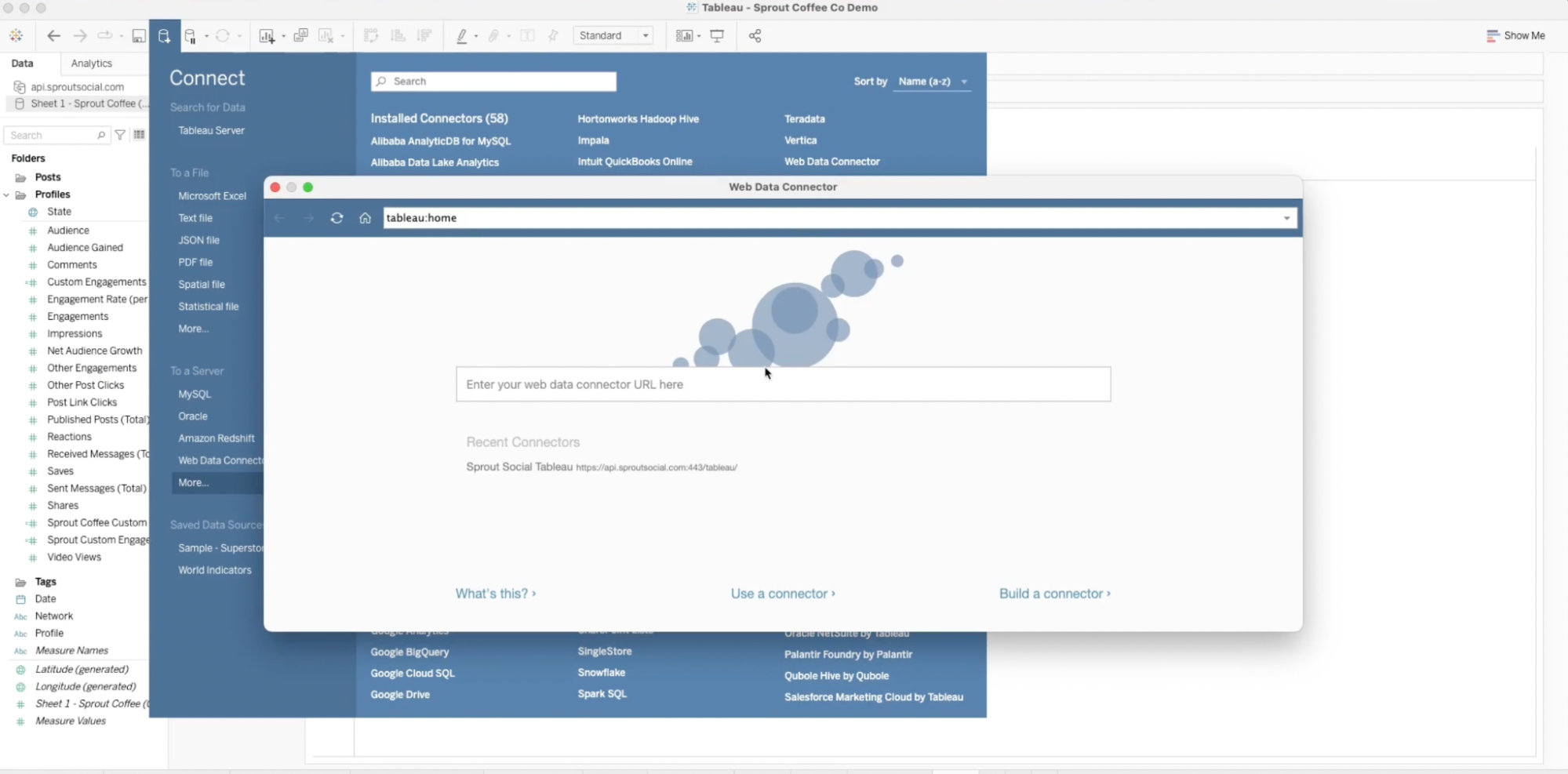The image size is (1568, 774).
Task: Select Tableau Server in Connect pane
Action: pos(211,131)
